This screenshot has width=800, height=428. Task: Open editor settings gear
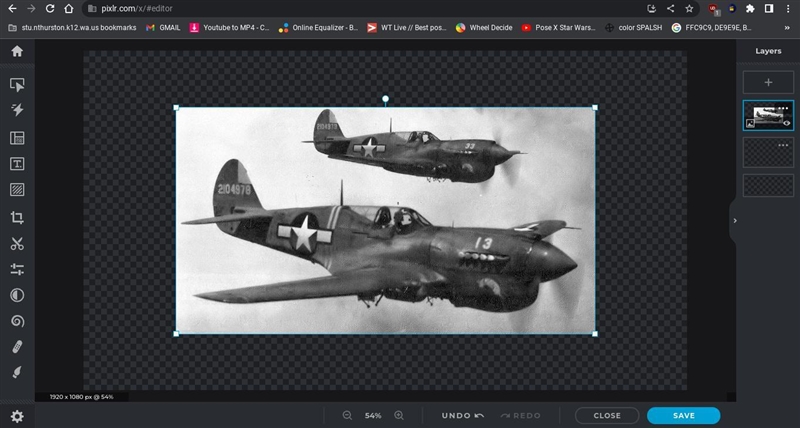(x=17, y=416)
